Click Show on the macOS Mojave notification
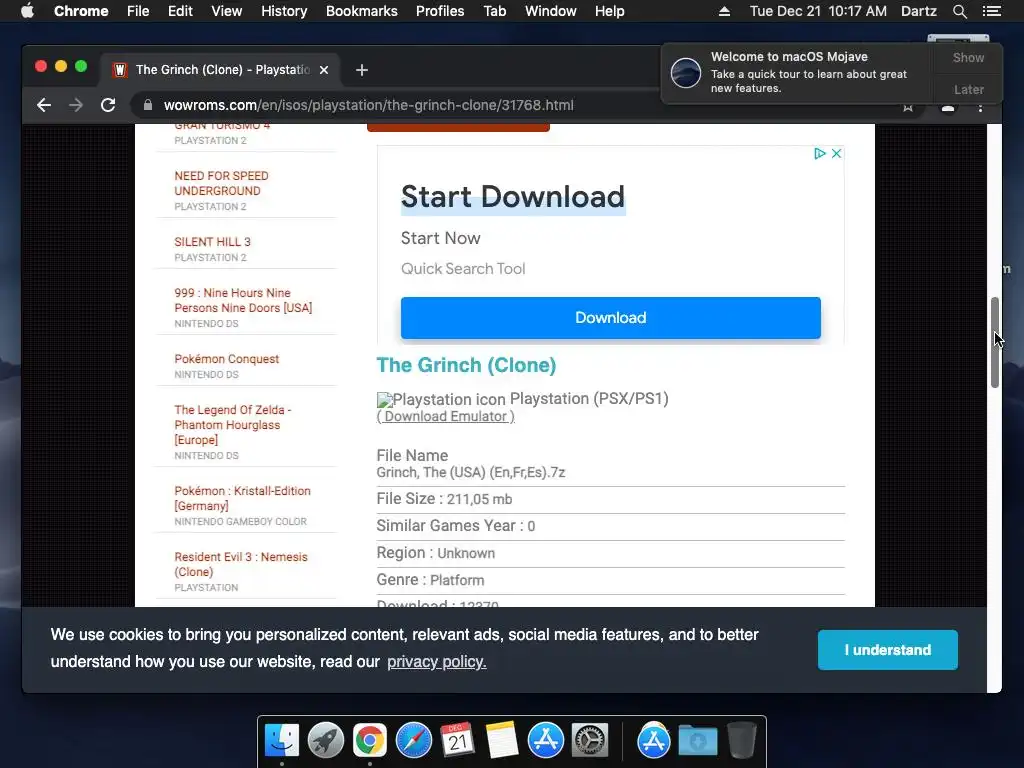The image size is (1024, 768). pos(968,57)
